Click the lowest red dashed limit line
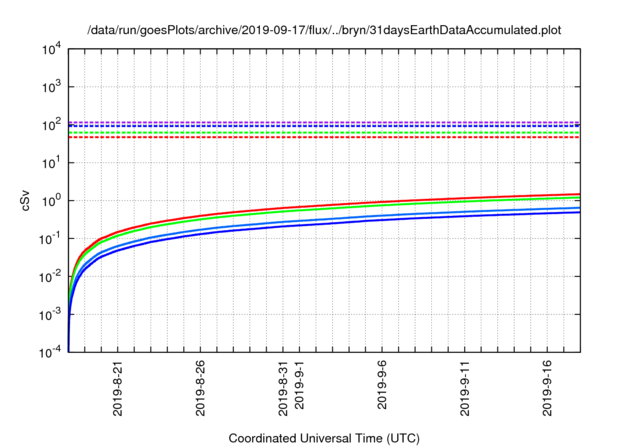This screenshot has width=640, height=448. (x=320, y=137)
